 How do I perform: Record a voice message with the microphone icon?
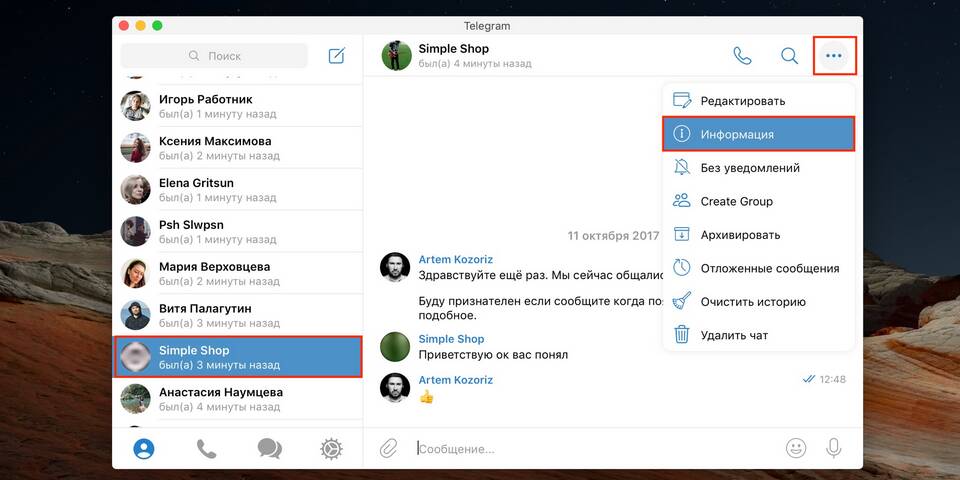pos(833,448)
